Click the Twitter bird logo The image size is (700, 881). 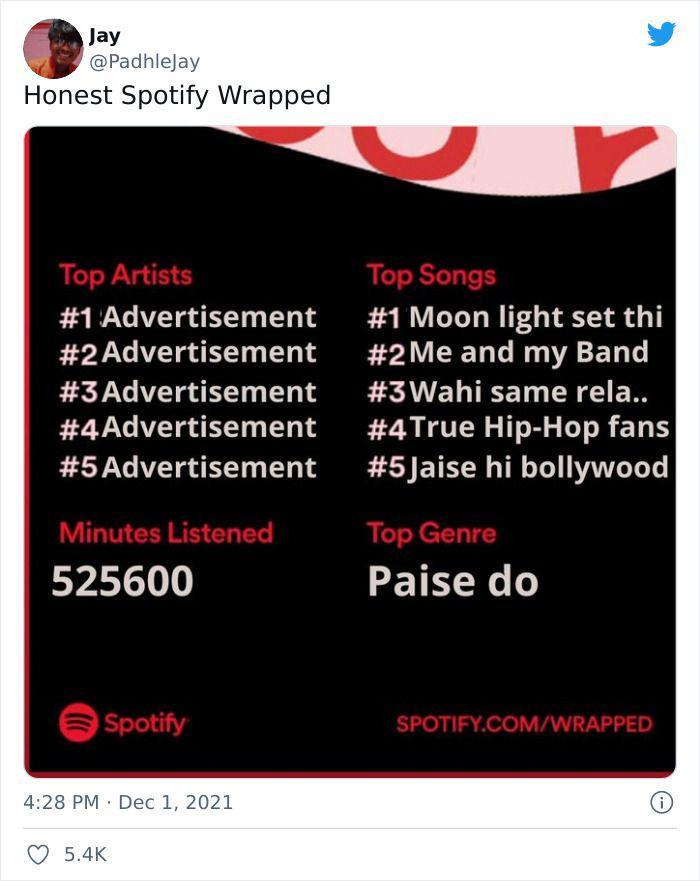(x=661, y=34)
